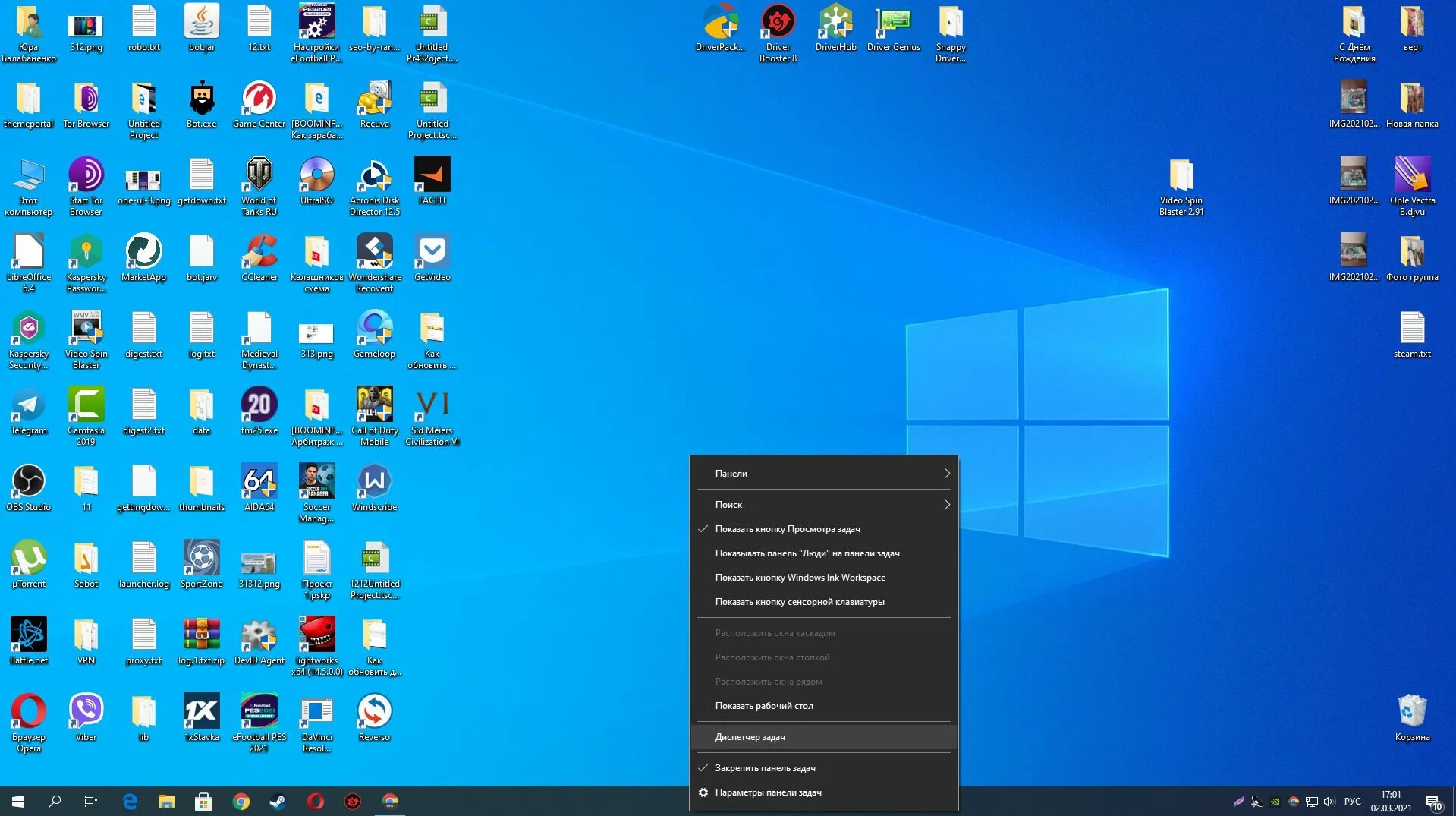Open the Camtasia 2019 icon
The image size is (1456, 816).
[86, 416]
